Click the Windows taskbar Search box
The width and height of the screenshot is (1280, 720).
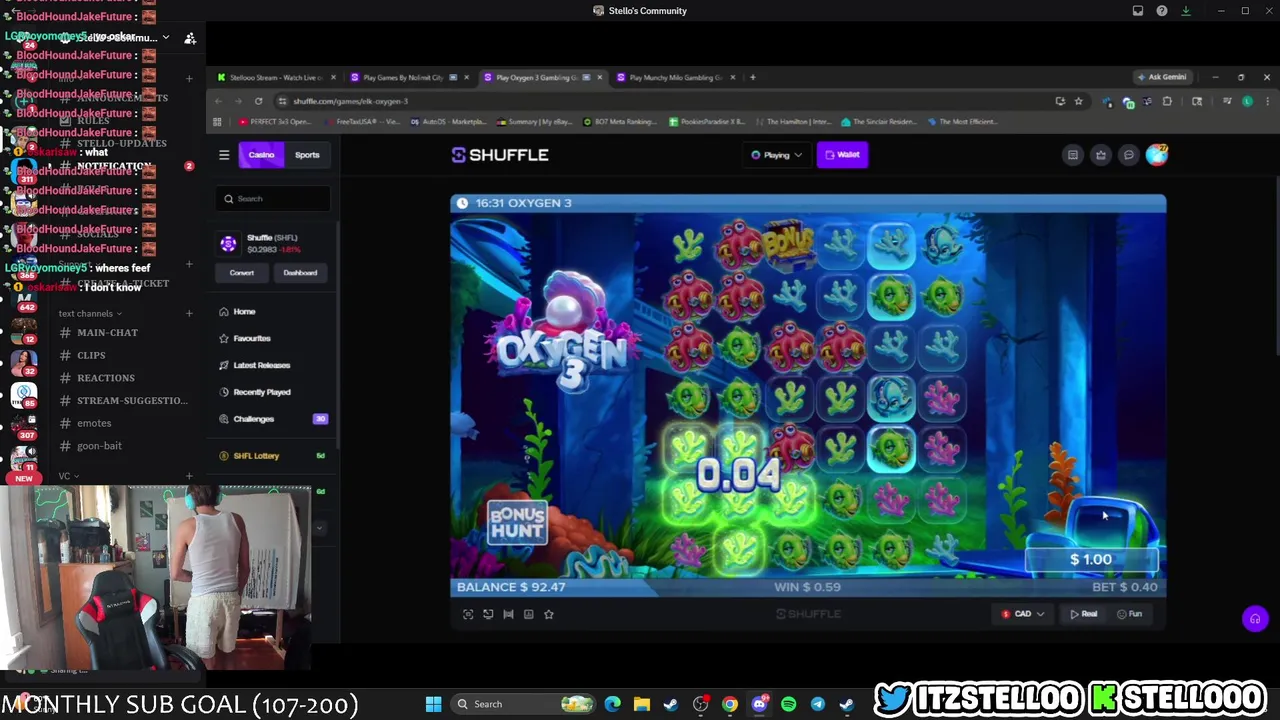[x=521, y=704]
